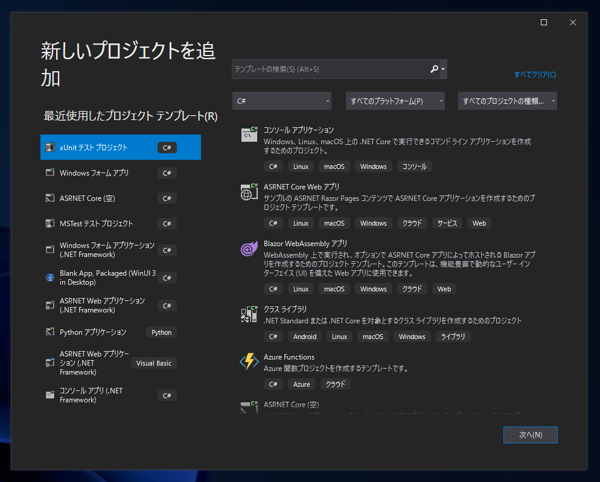Open the search options dropdown arrow
Image resolution: width=600 pixels, height=482 pixels.
443,69
